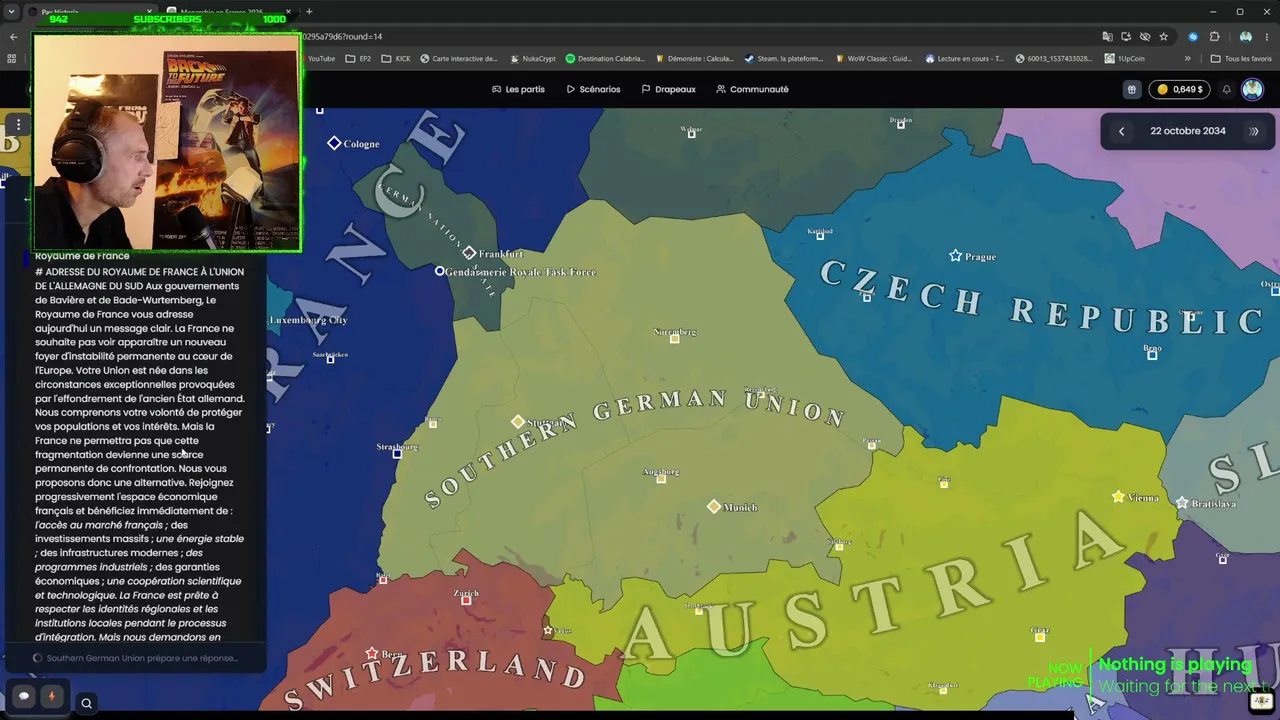This screenshot has width=1280, height=720.
Task: Click the translate page icon in address bar
Action: [1107, 37]
